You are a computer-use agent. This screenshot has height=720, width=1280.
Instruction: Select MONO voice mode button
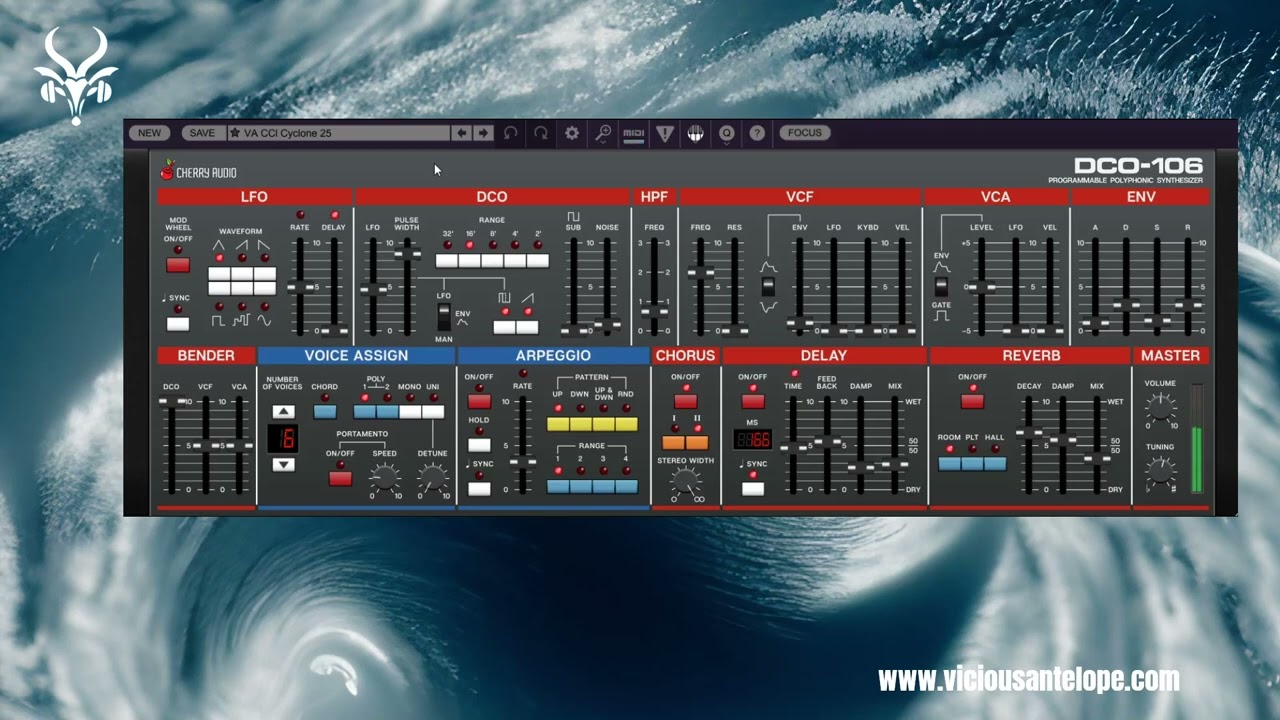410,411
